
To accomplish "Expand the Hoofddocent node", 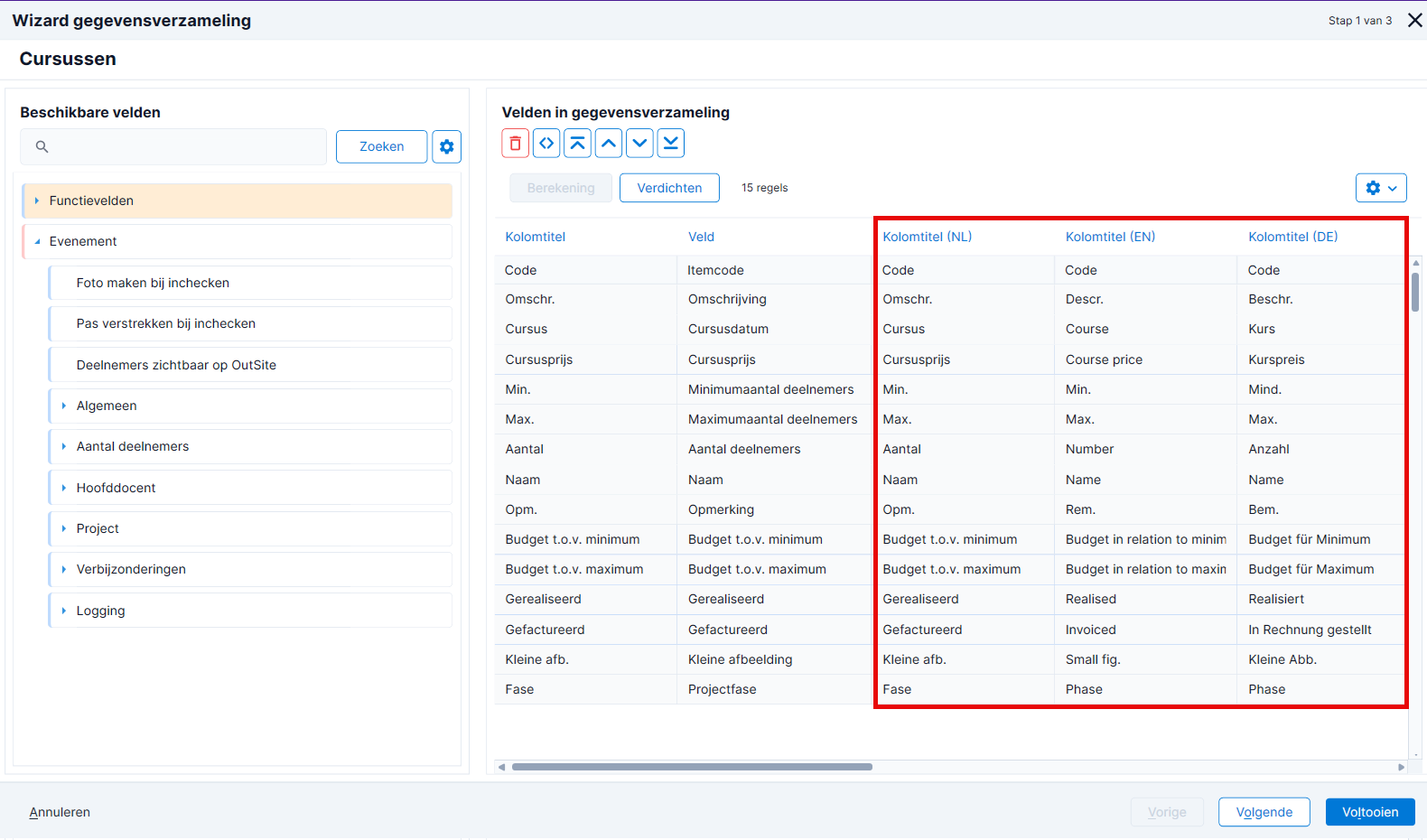I will (x=64, y=488).
